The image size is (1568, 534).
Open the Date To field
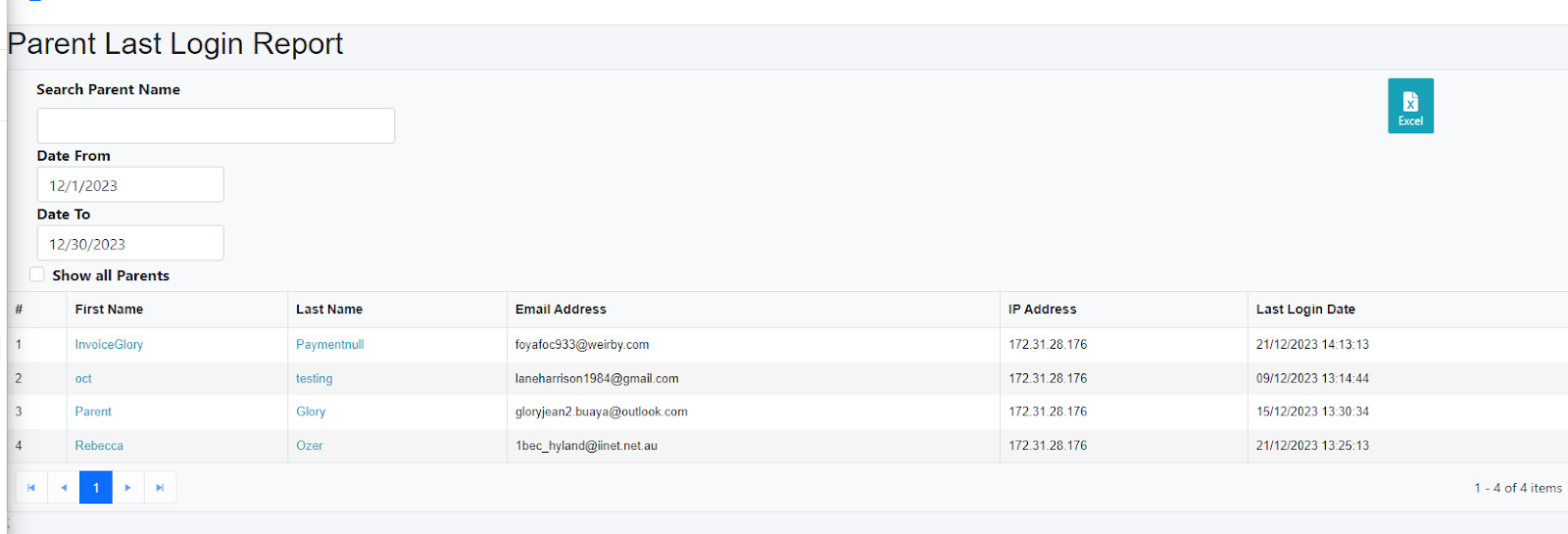130,244
